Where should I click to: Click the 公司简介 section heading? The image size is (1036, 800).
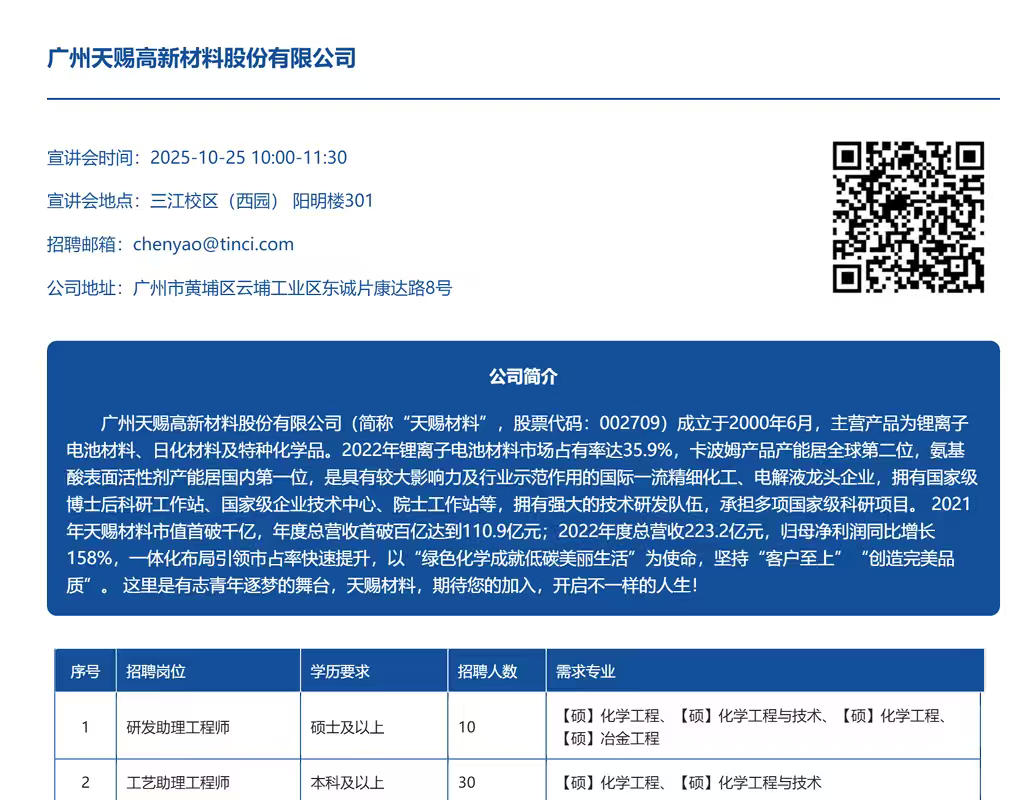(523, 377)
